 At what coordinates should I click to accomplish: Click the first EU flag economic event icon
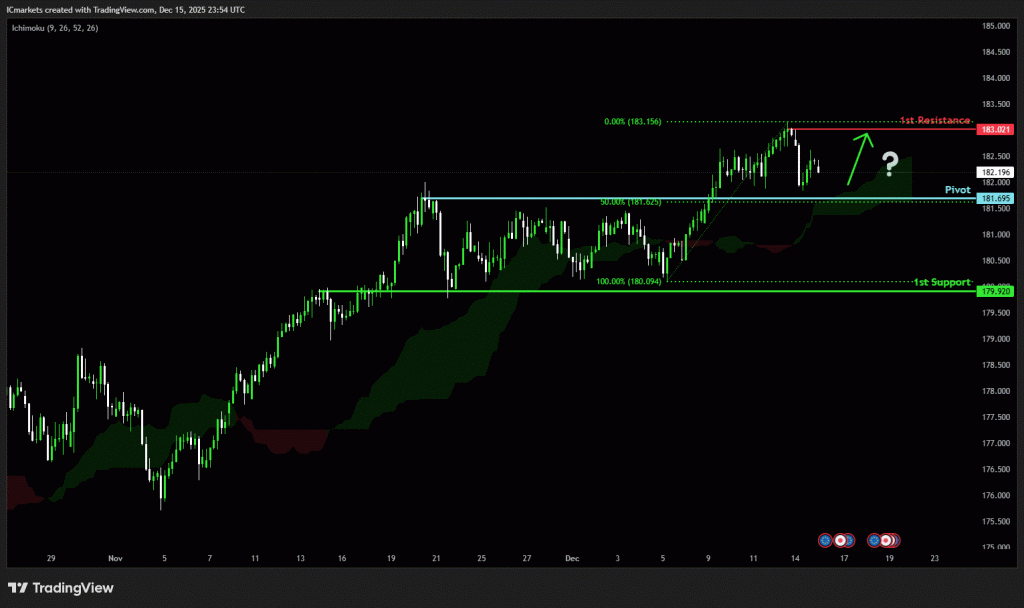point(825,539)
